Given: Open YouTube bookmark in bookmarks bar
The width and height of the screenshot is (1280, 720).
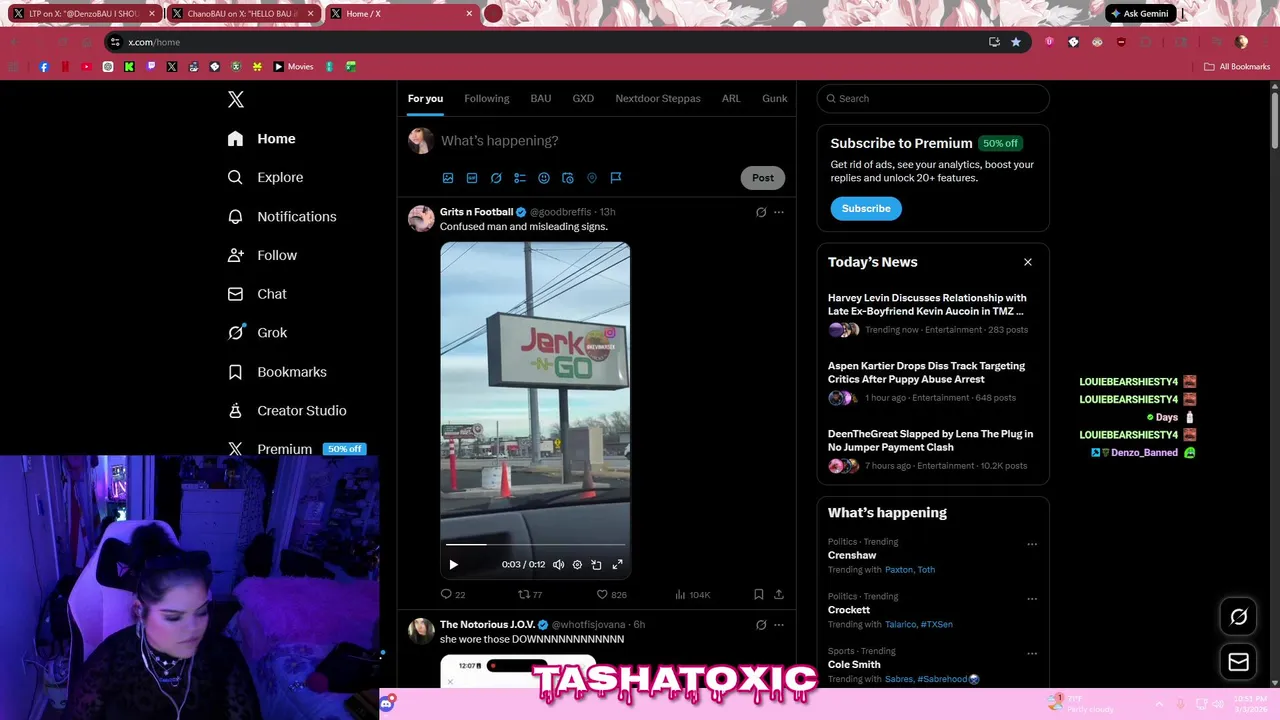Looking at the screenshot, I should coord(86,67).
